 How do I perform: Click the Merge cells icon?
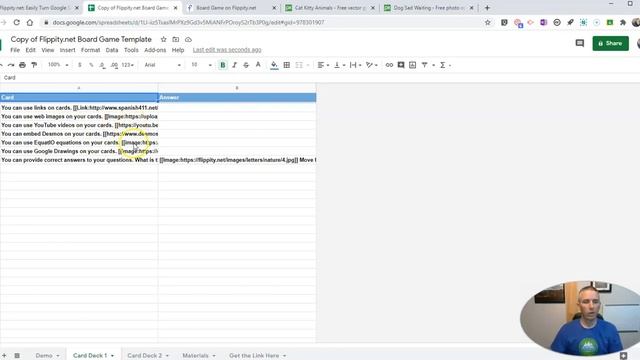click(x=299, y=65)
